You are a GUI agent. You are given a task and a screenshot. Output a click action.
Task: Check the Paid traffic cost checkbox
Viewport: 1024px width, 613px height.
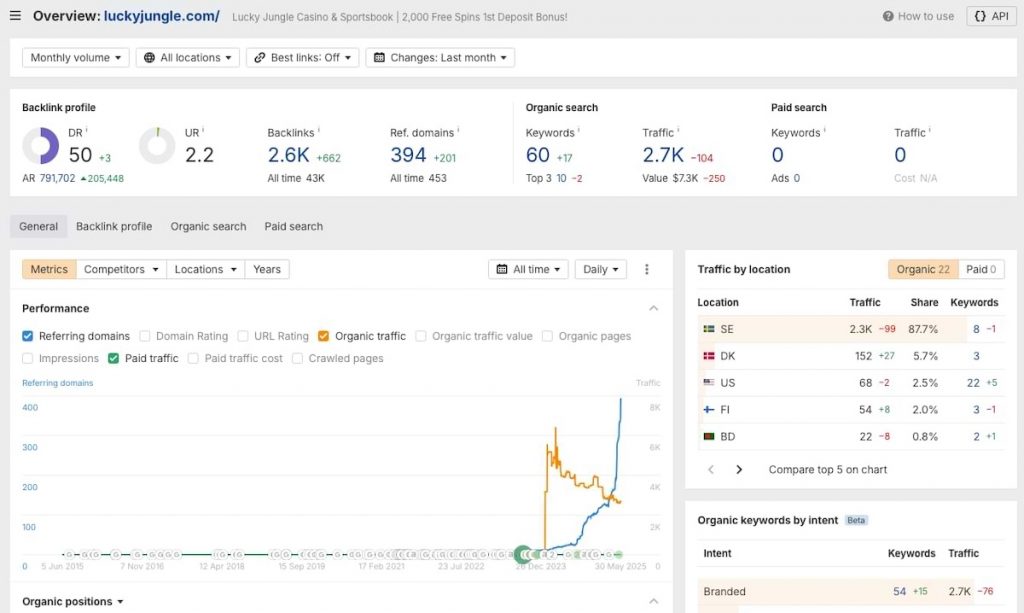(193, 358)
